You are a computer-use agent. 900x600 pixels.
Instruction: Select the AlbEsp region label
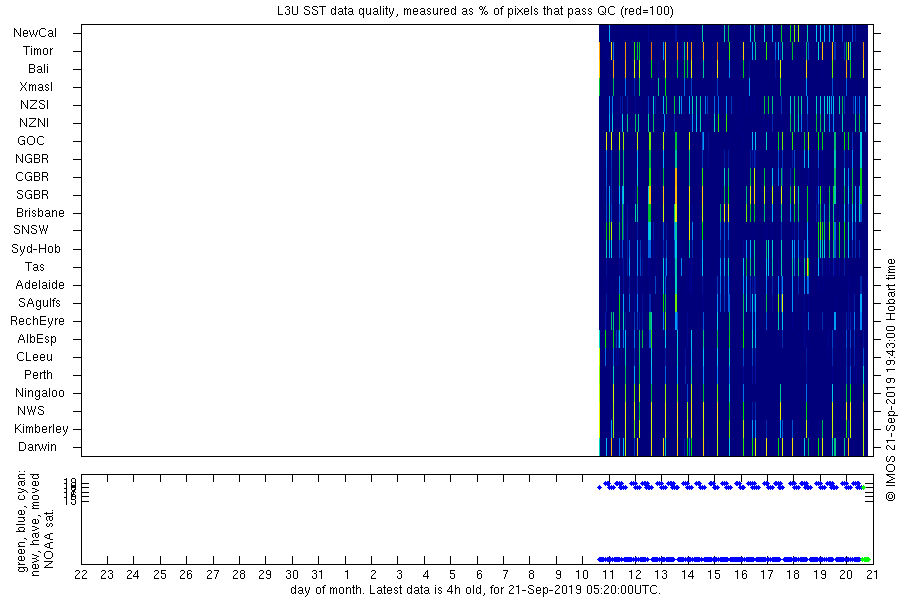coord(37,339)
